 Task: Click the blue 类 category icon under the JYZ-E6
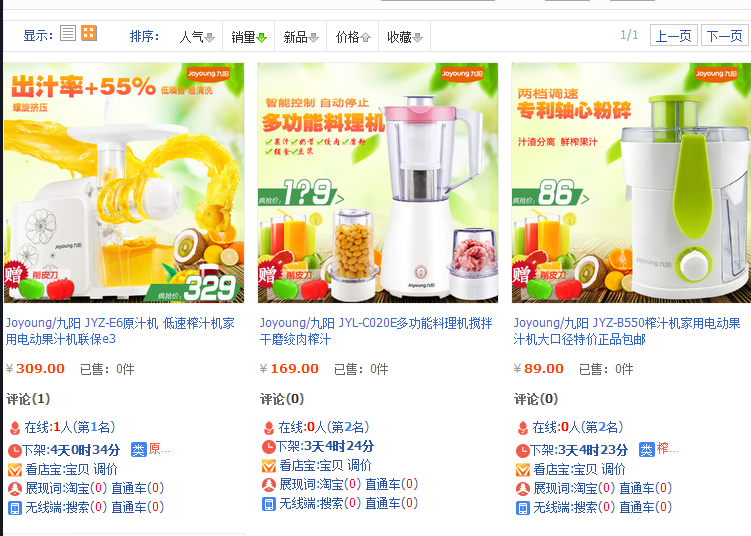tap(138, 450)
